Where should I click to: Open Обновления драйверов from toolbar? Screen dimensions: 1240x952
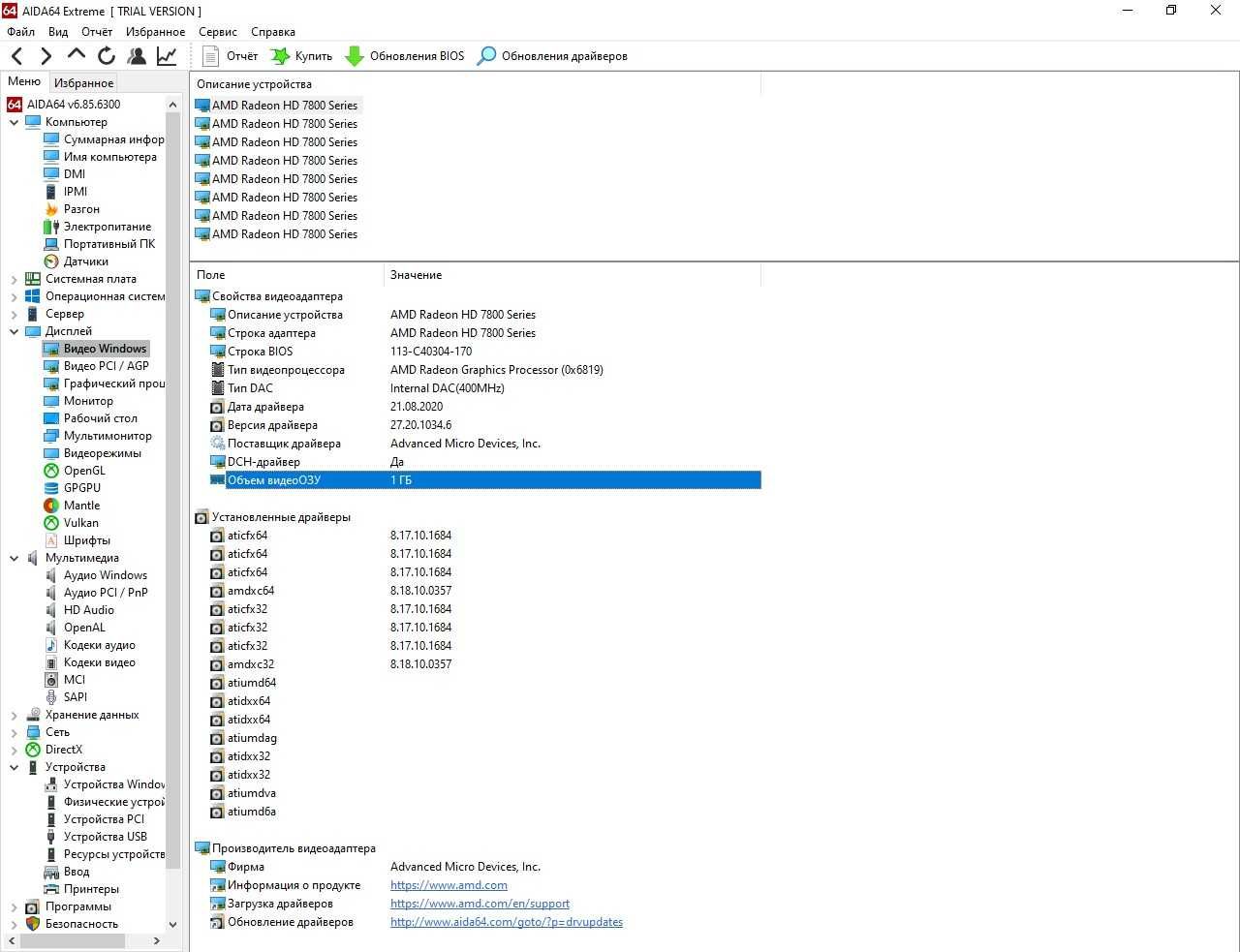[x=553, y=56]
